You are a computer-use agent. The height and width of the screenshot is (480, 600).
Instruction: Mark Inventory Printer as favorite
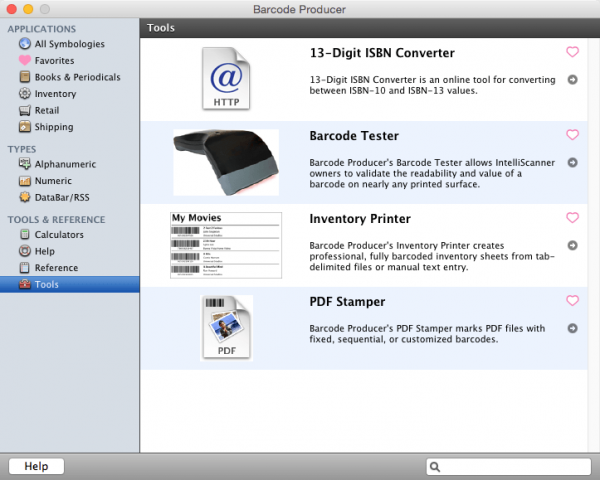coord(572,218)
